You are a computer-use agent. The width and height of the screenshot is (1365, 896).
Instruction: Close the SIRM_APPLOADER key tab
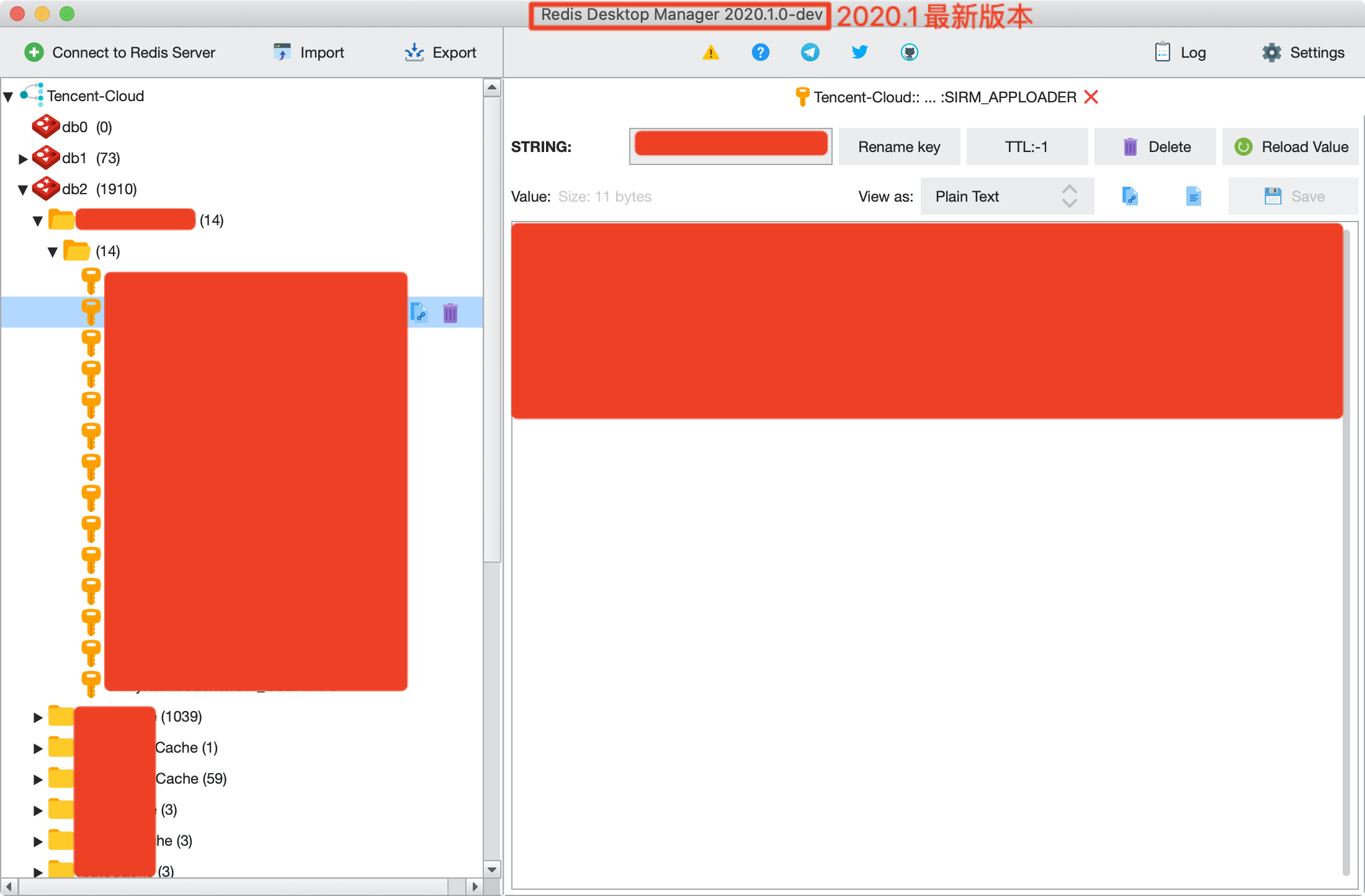coord(1091,97)
